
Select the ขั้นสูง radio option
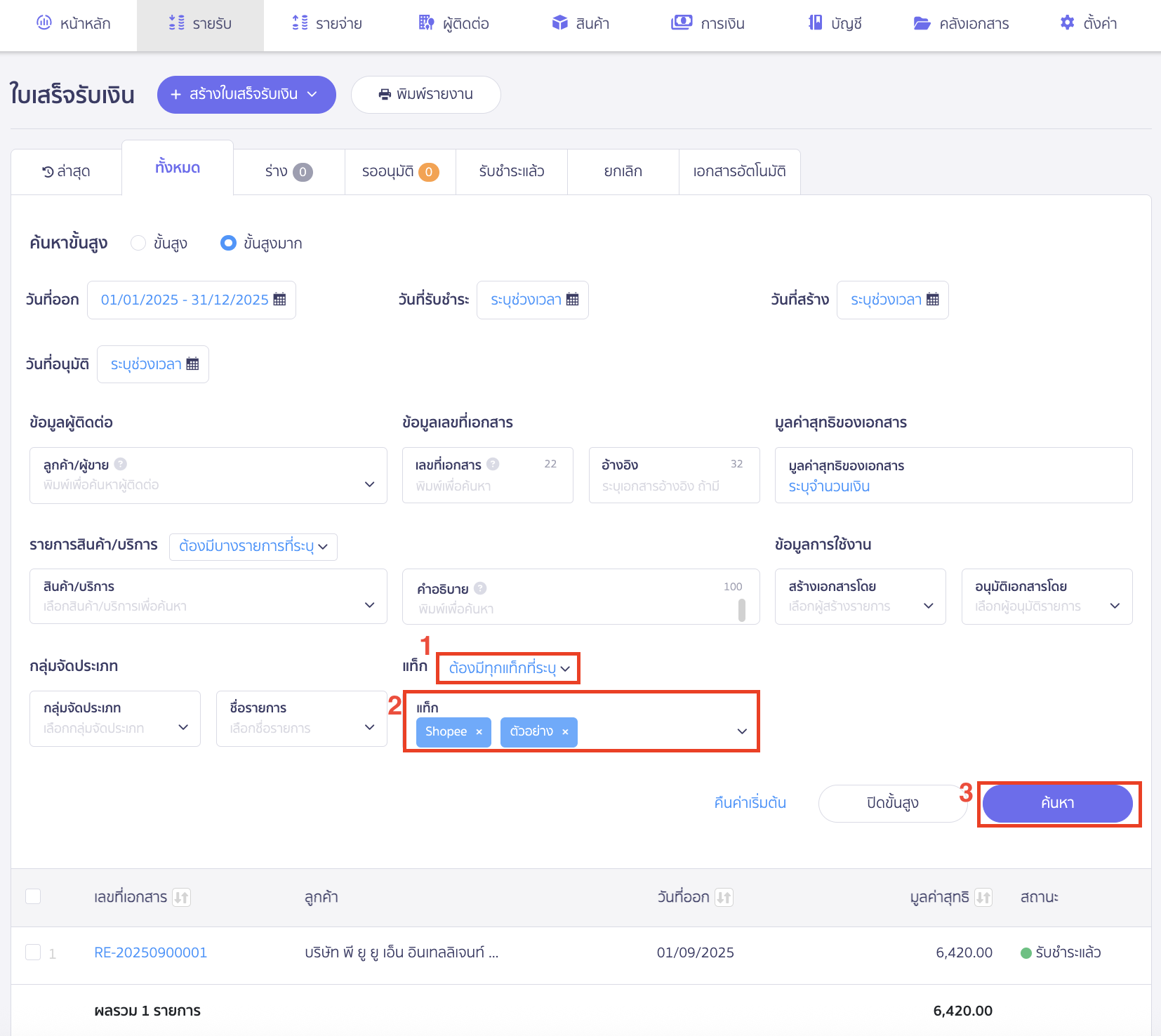(x=138, y=243)
